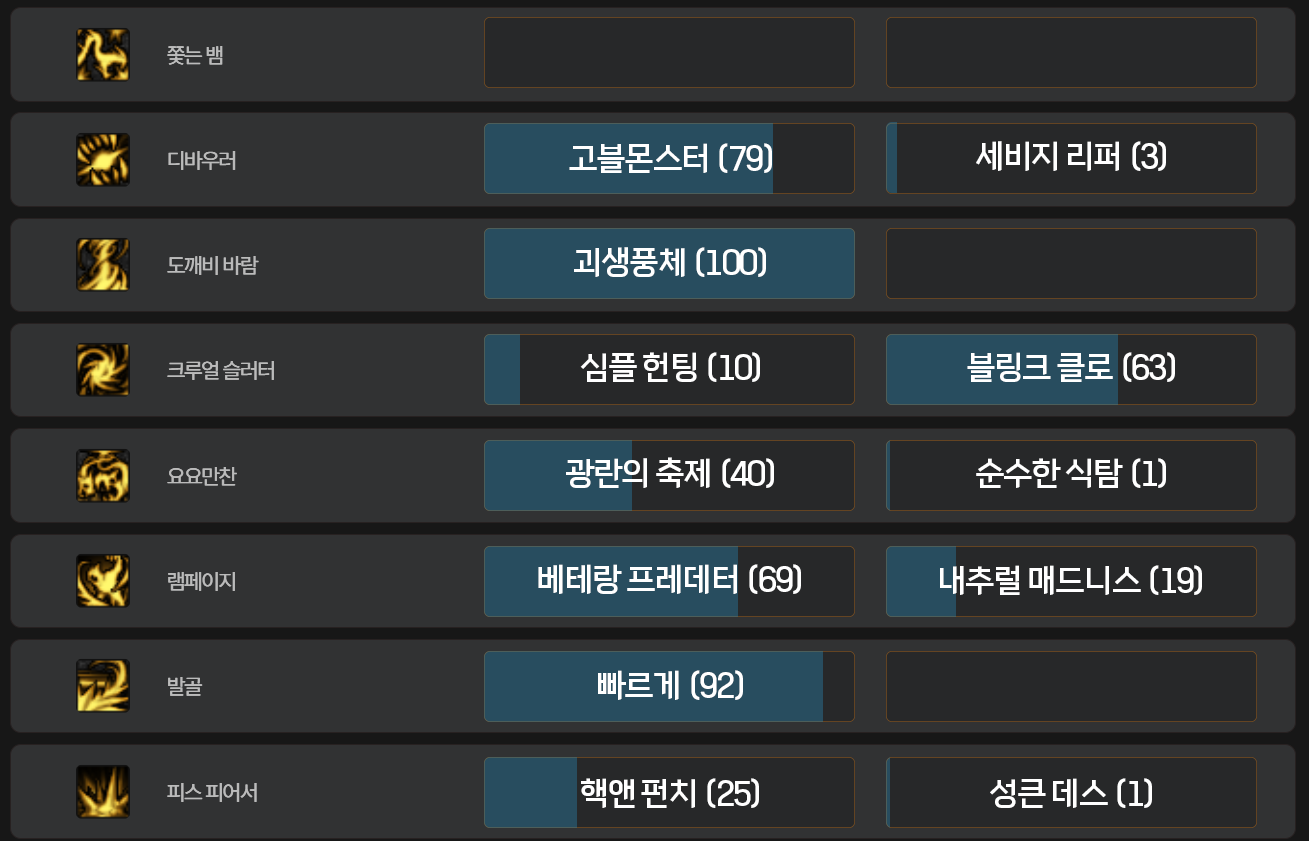1309x841 pixels.
Task: Click the 빠르게 (92) bar
Action: point(669,687)
